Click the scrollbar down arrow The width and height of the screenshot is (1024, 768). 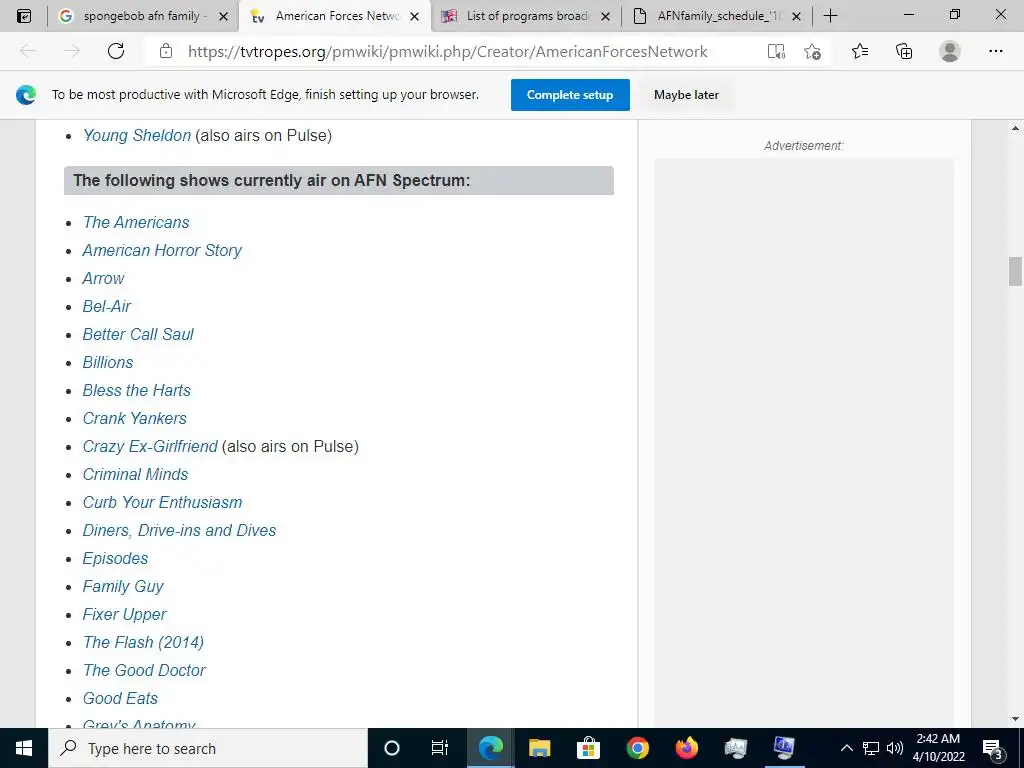pos(1015,719)
